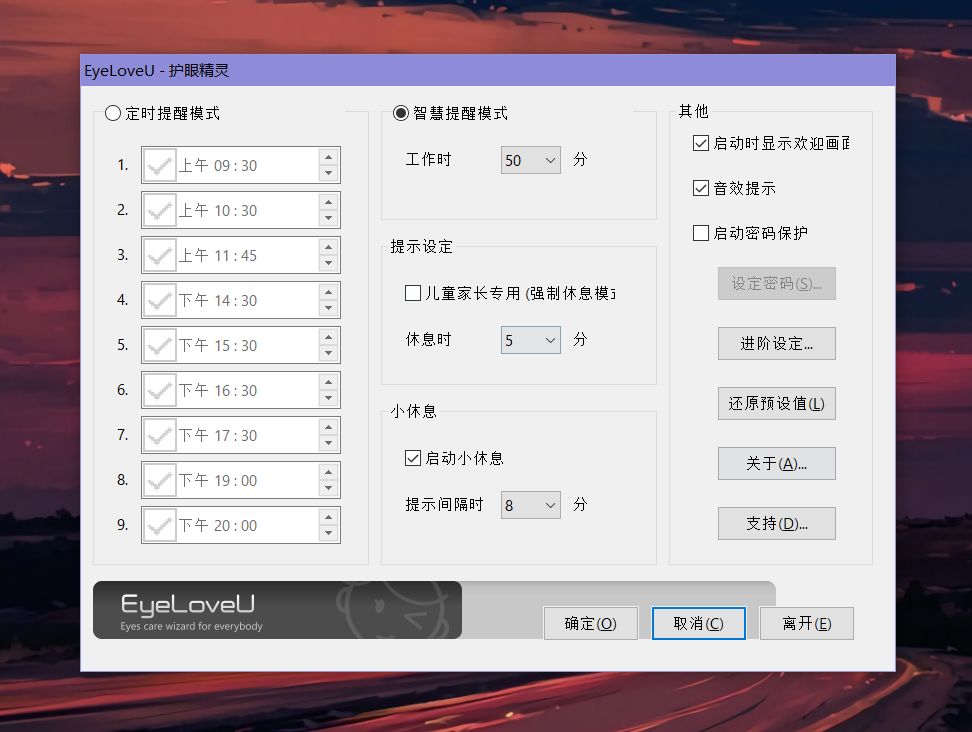972x732 pixels.
Task: Click the 还原预设值 restore defaults button
Action: click(x=777, y=403)
